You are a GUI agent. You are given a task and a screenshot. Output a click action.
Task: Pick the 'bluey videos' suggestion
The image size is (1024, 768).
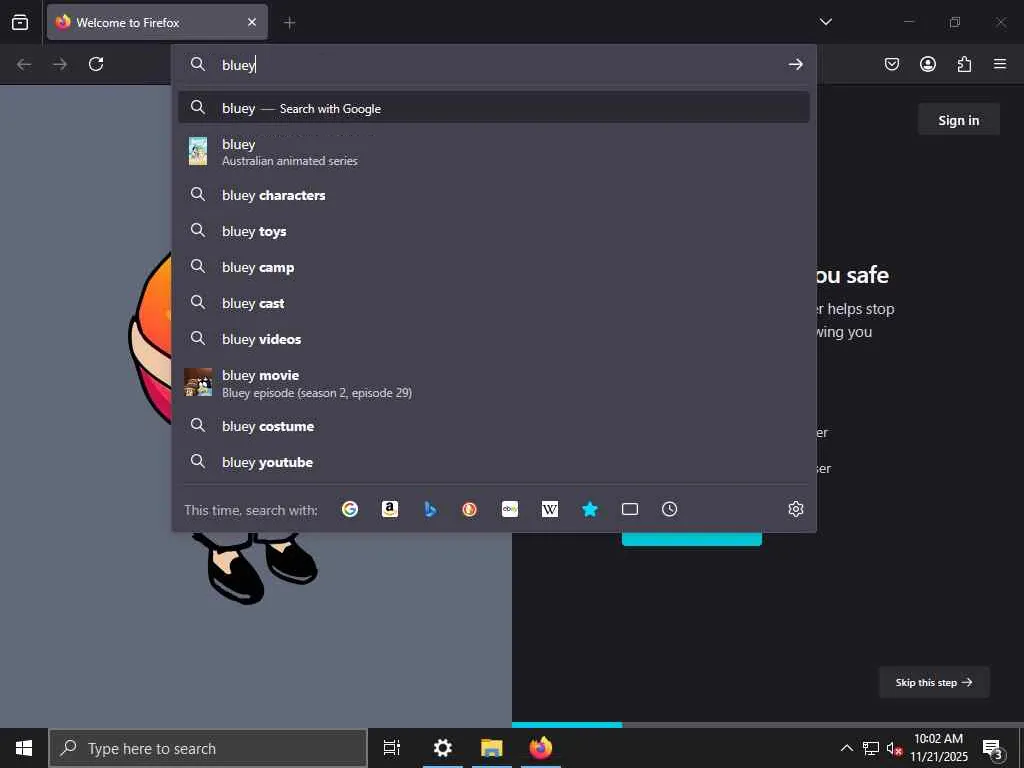tap(494, 339)
